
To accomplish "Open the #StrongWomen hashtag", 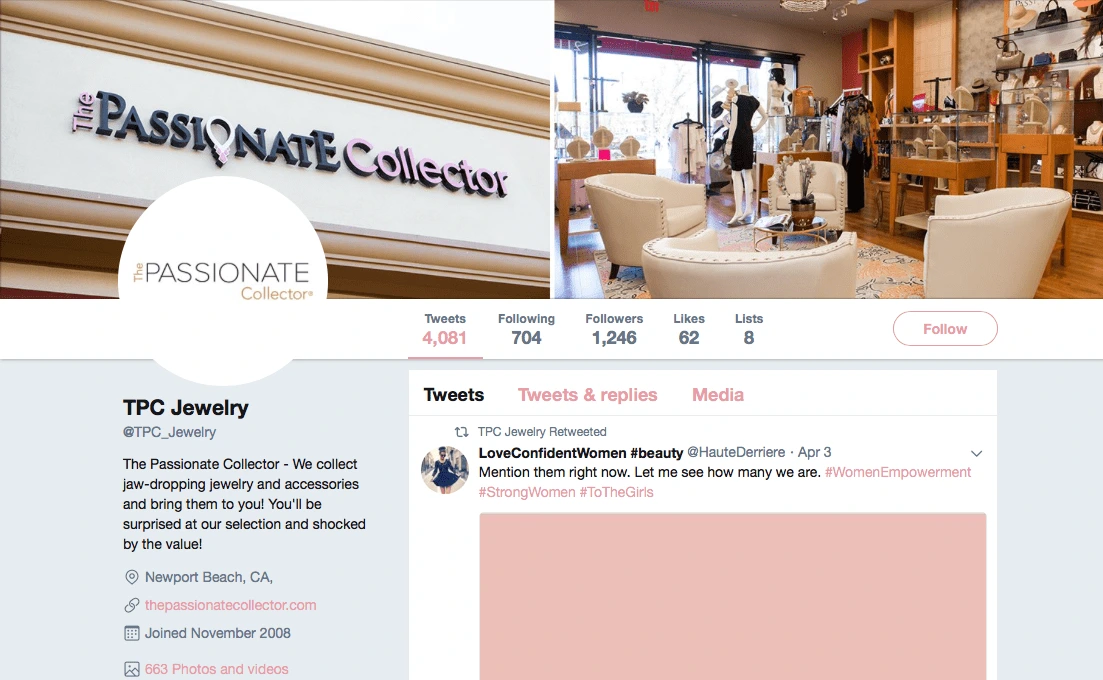I will [527, 492].
